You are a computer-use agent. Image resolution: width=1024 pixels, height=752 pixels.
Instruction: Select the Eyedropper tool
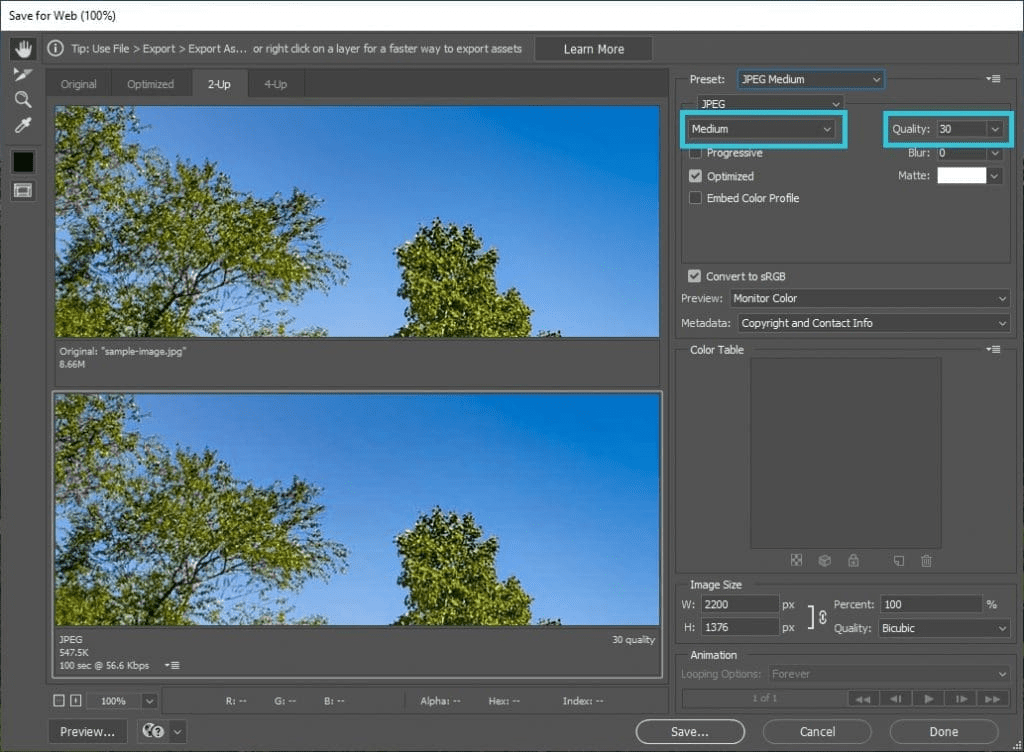click(x=23, y=125)
